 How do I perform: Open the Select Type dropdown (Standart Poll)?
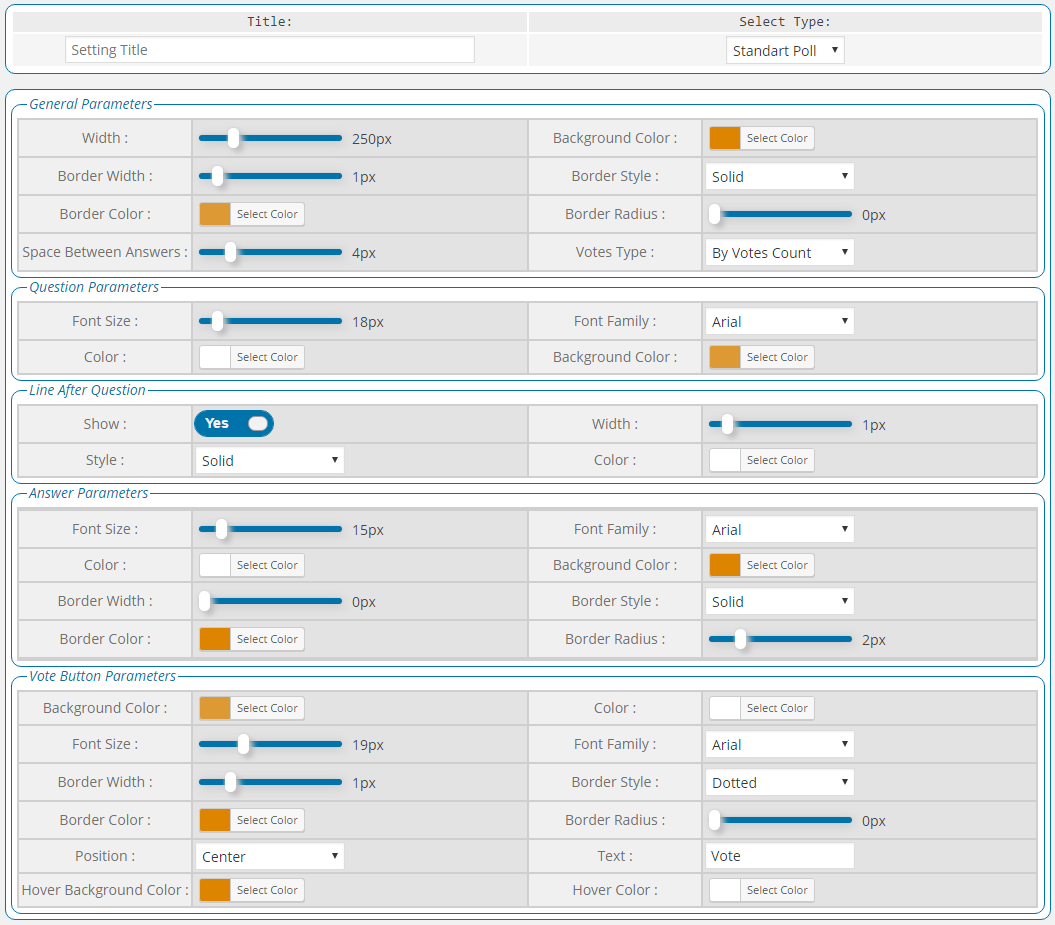[x=785, y=50]
